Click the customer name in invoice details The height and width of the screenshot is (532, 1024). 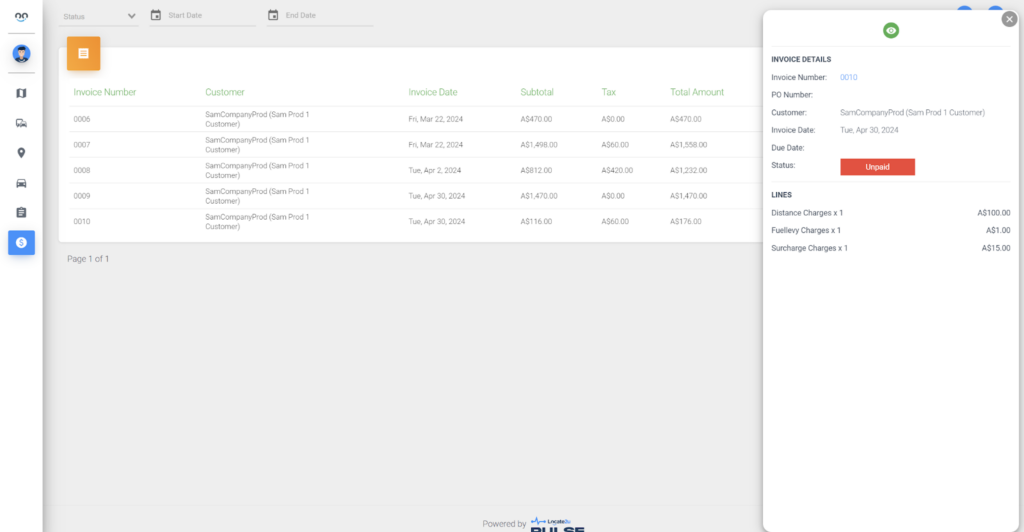click(x=912, y=112)
